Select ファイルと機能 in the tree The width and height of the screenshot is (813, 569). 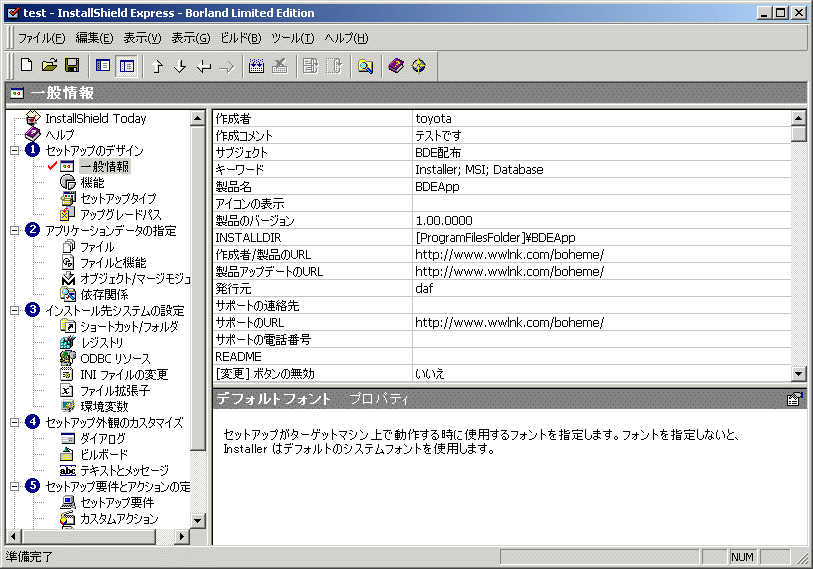pyautogui.click(x=113, y=262)
